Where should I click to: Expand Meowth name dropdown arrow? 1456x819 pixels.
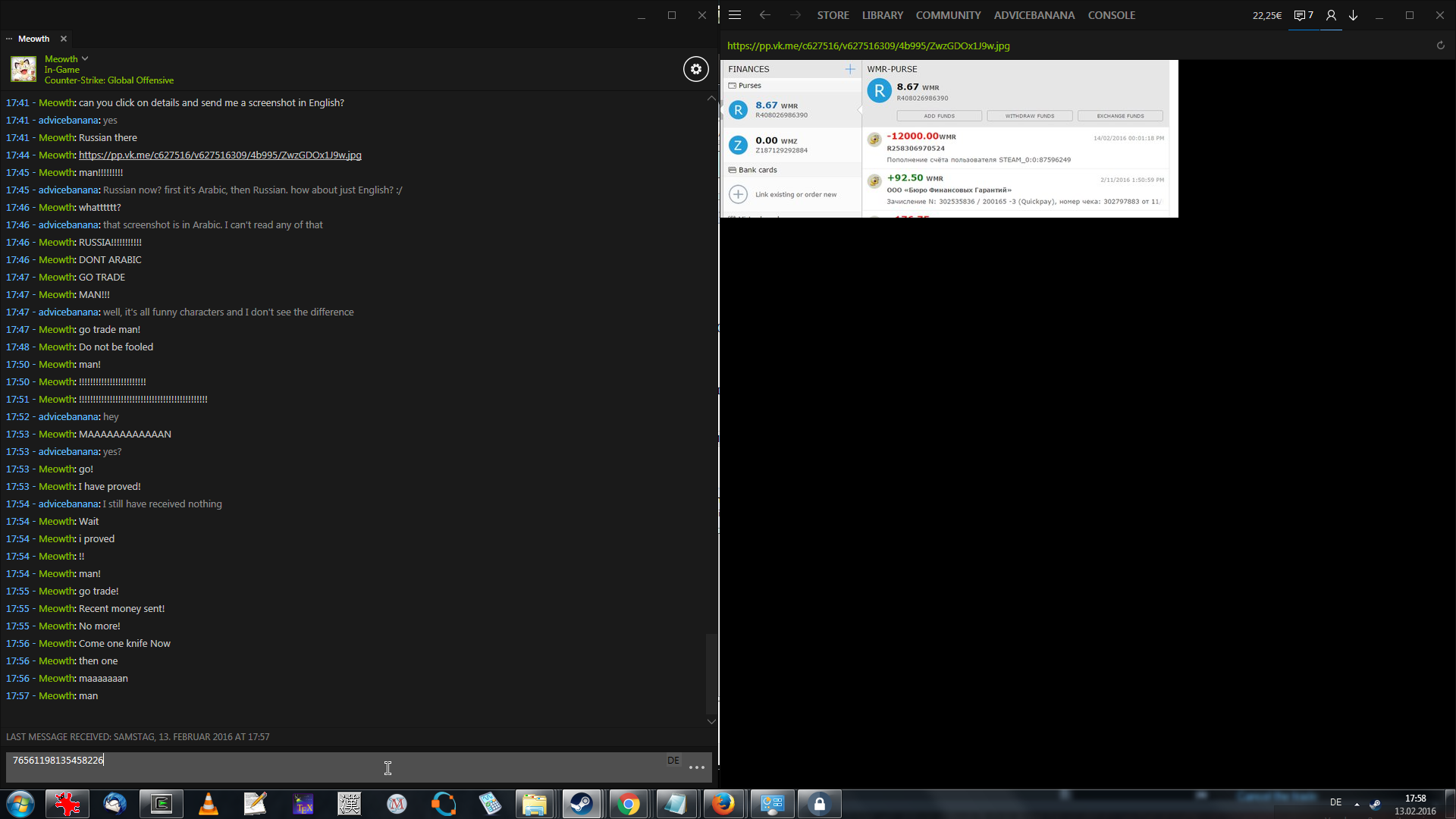(85, 58)
